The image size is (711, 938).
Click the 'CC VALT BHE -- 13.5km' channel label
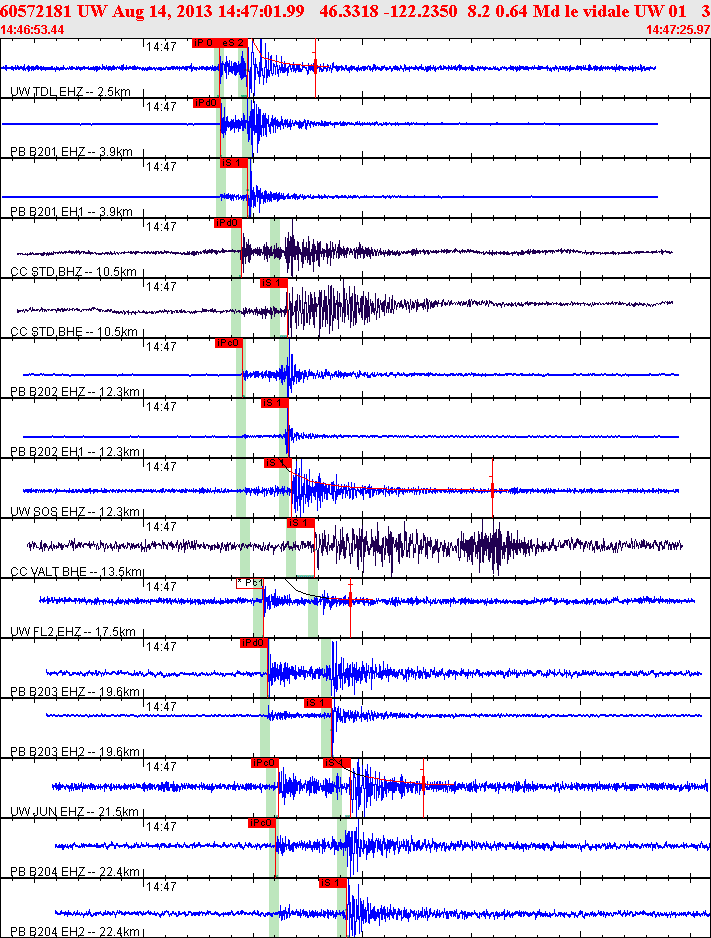click(x=77, y=571)
